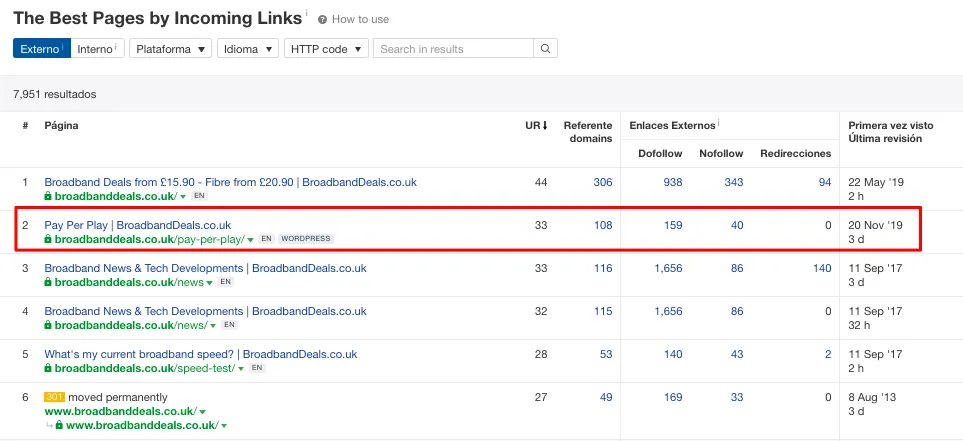Click the info icon next to Enlaces Externos
The image size is (963, 441).
pos(719,123)
